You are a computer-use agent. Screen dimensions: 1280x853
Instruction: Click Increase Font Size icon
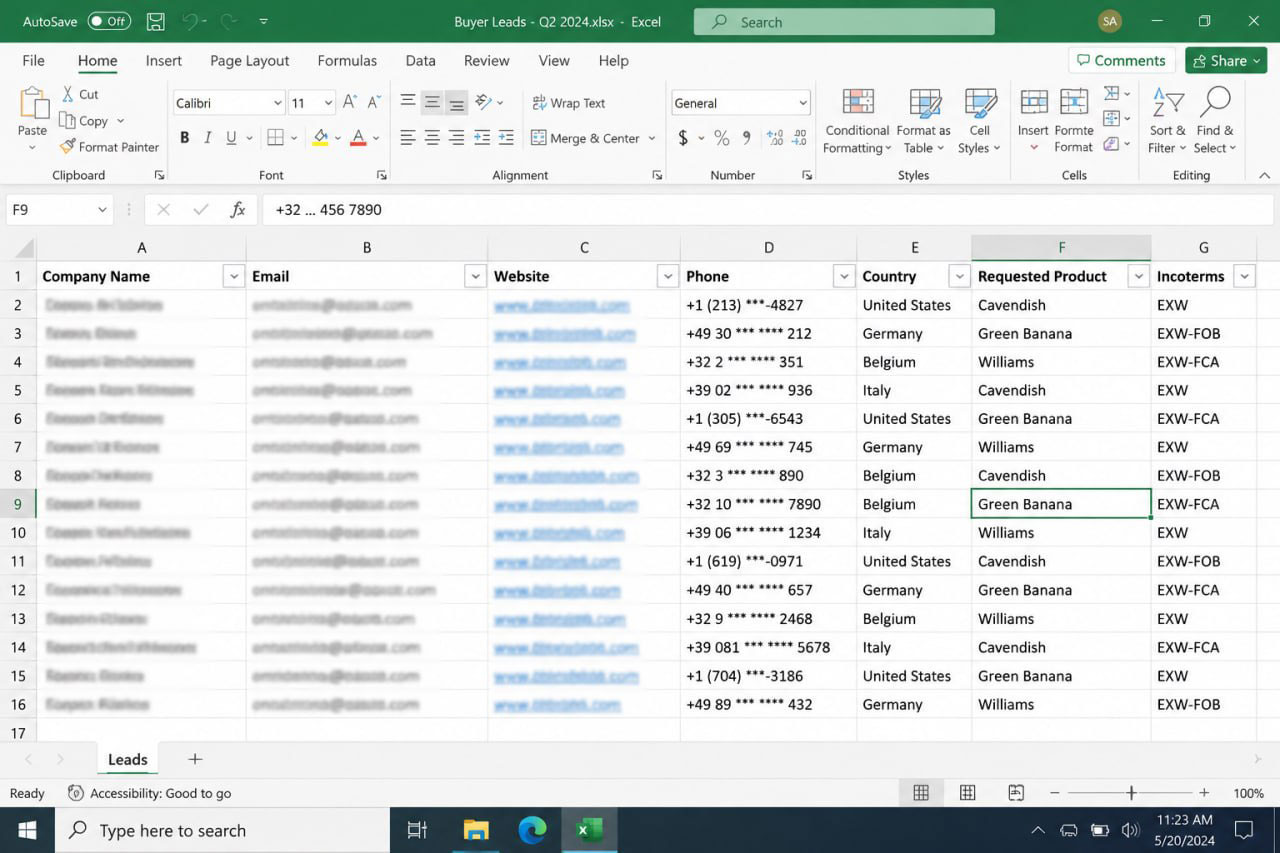pos(350,102)
